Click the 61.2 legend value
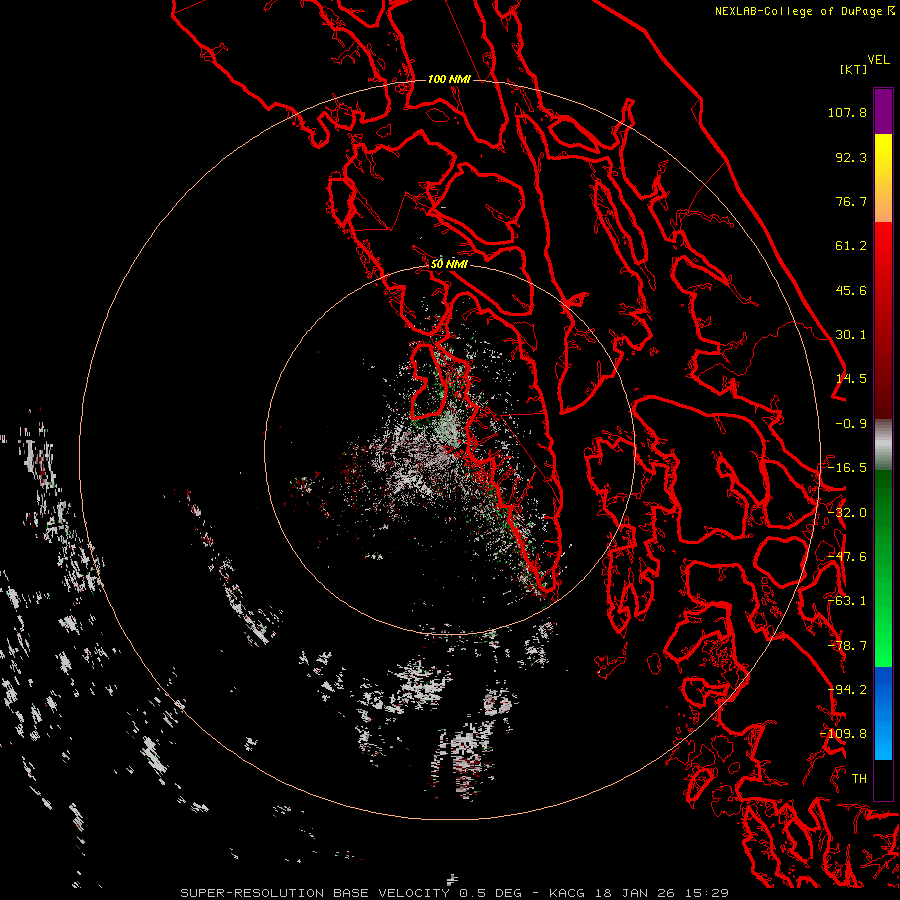This screenshot has width=900, height=900. pos(851,246)
